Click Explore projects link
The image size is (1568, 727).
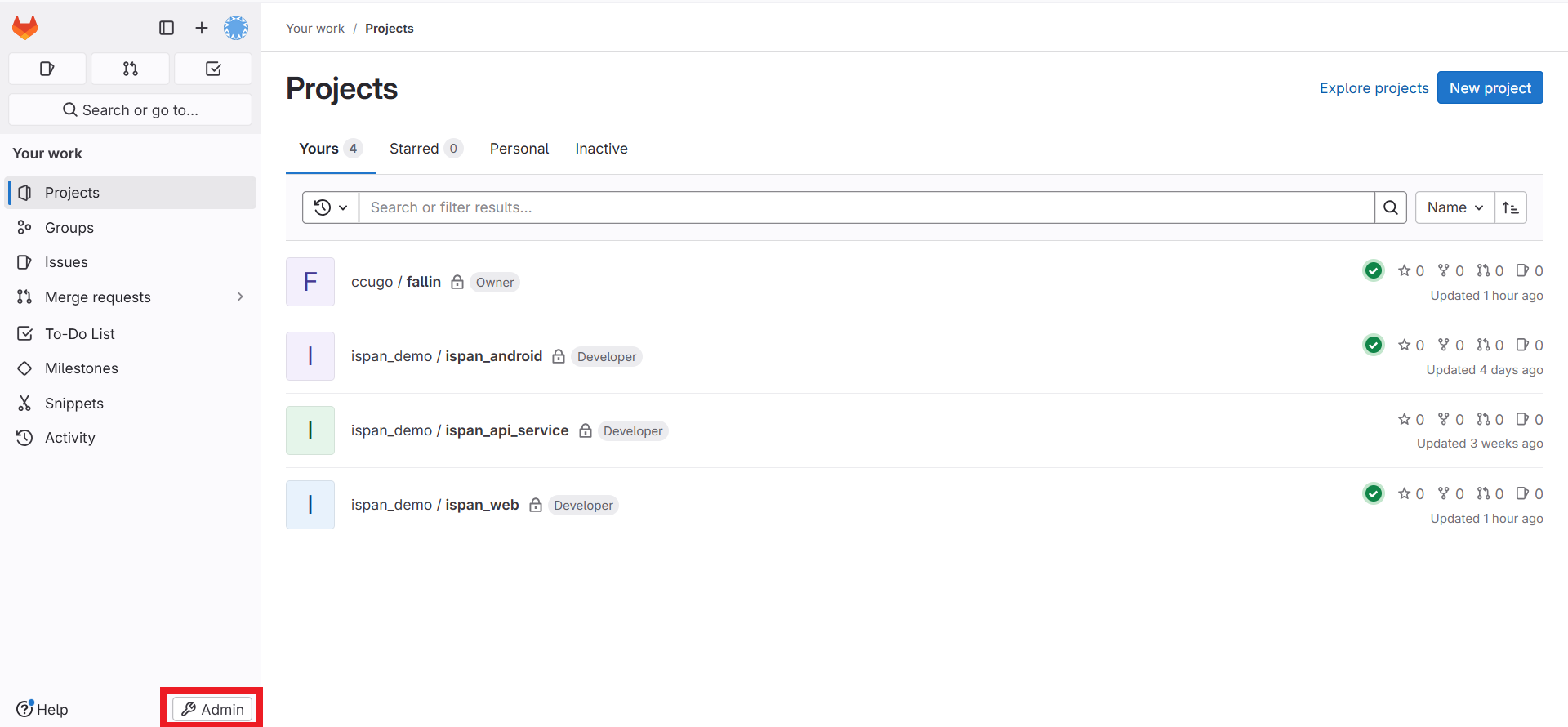tap(1374, 88)
